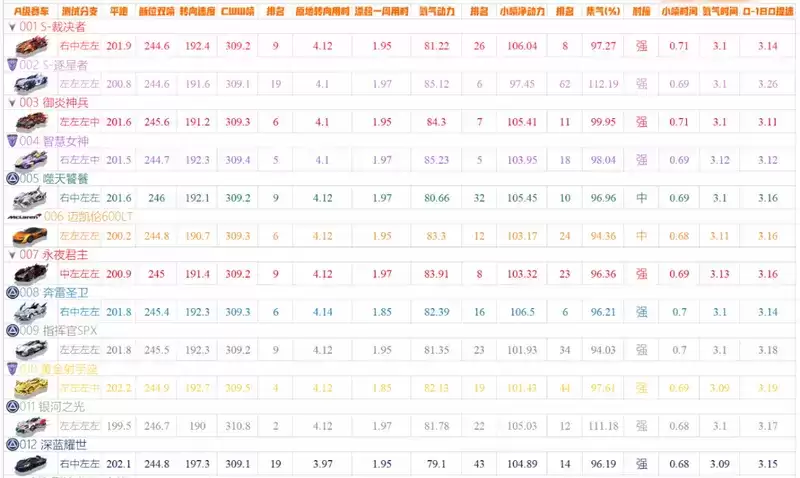The width and height of the screenshot is (800, 478).
Task: Click the shield badge beside 002 S-逐星者
Action: coord(11,65)
